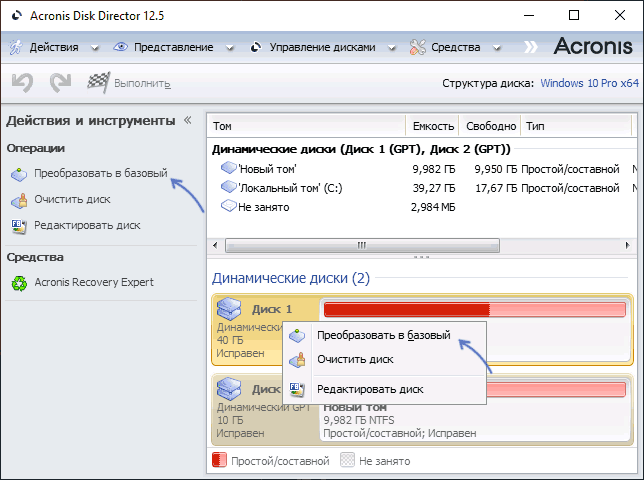This screenshot has height=480, width=644.
Task: Click Преобразовать в базовый in sidebar
Action: tap(101, 173)
